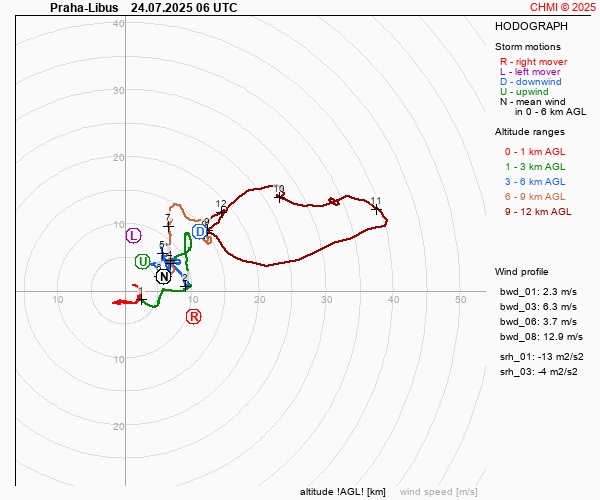The image size is (600, 500).
Task: Click the 11 km altitude cross marker
Action: pyautogui.click(x=377, y=209)
